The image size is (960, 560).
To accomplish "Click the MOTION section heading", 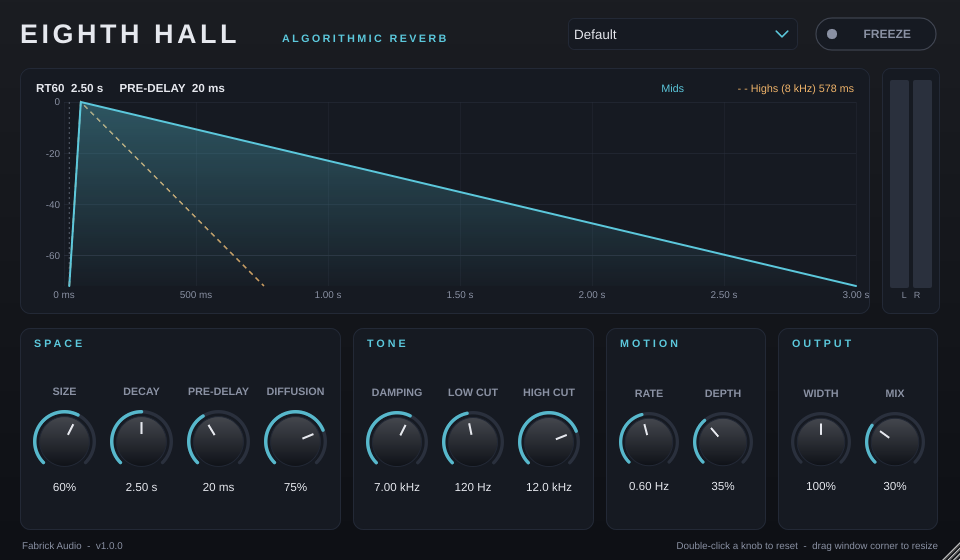I will point(650,343).
